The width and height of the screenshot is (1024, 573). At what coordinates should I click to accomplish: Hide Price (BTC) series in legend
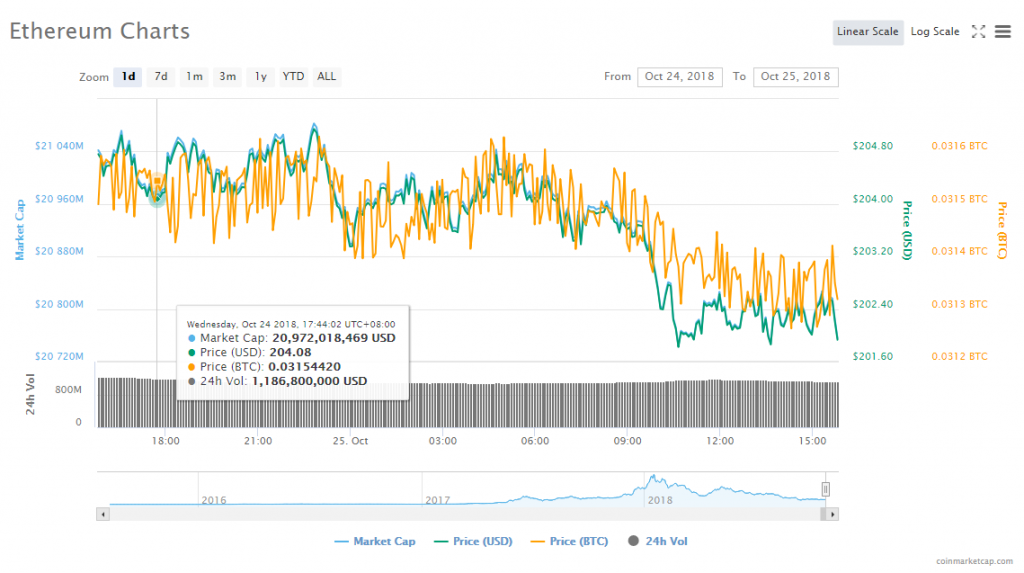(x=568, y=541)
